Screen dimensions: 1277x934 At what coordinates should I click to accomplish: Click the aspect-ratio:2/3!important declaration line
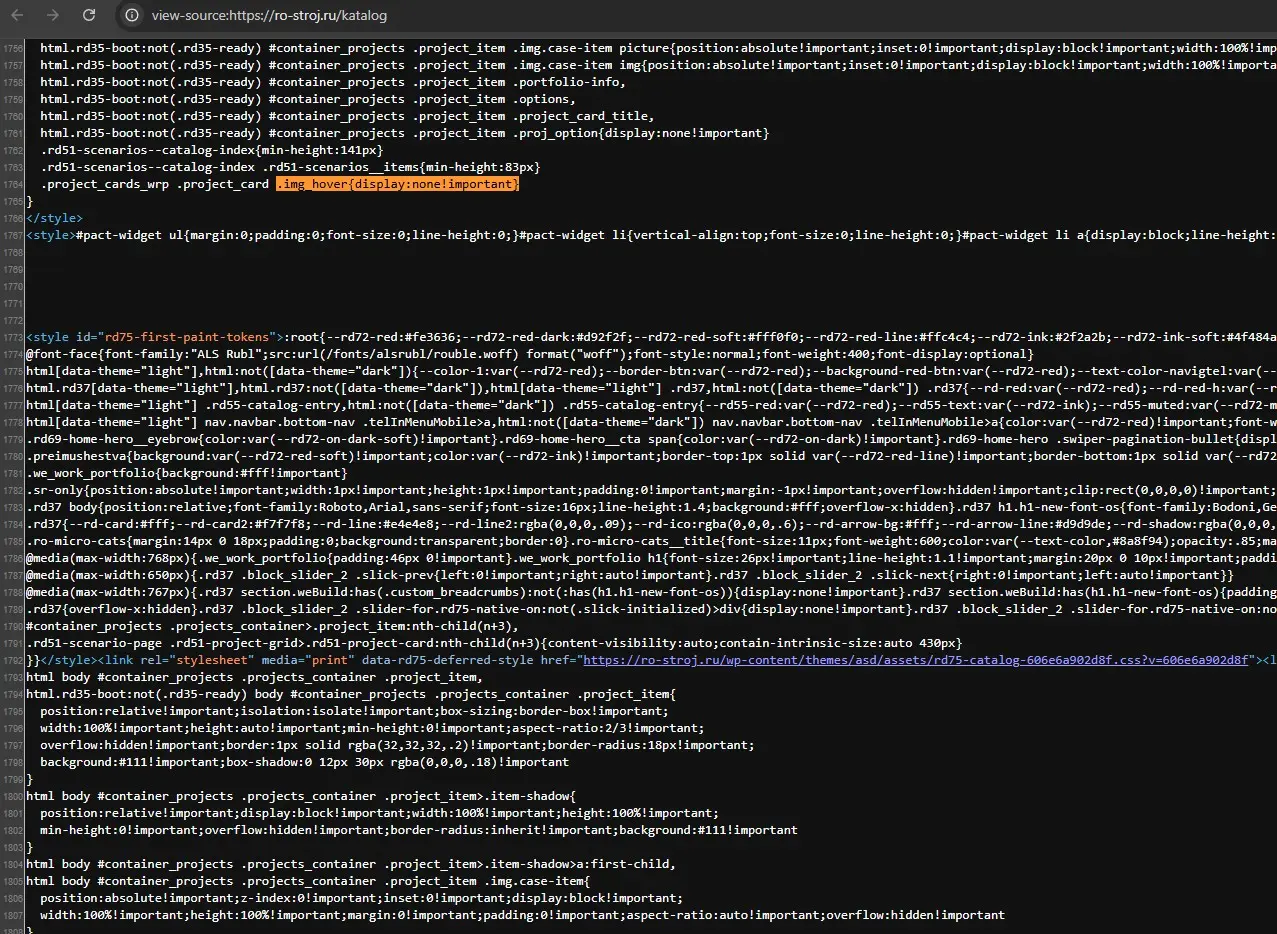point(372,728)
